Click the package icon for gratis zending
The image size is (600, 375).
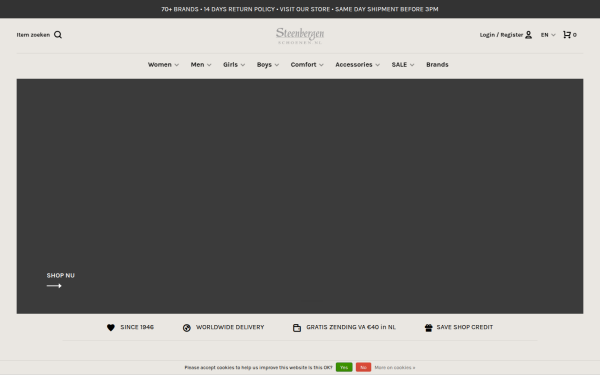pyautogui.click(x=297, y=328)
